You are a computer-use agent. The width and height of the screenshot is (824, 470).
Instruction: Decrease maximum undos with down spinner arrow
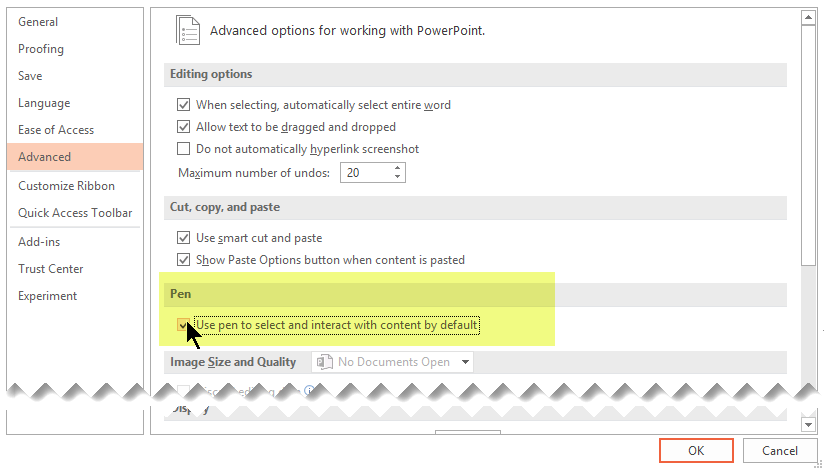397,177
